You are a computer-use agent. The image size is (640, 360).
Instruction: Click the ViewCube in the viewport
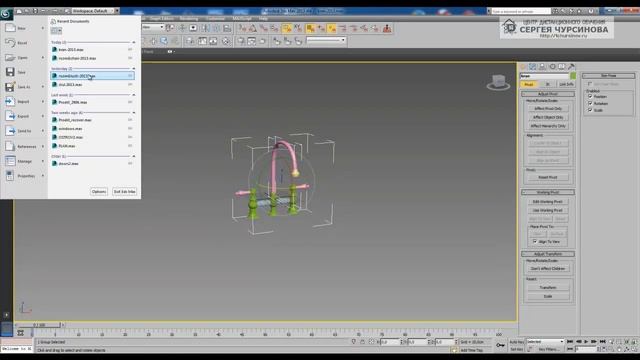(498, 82)
